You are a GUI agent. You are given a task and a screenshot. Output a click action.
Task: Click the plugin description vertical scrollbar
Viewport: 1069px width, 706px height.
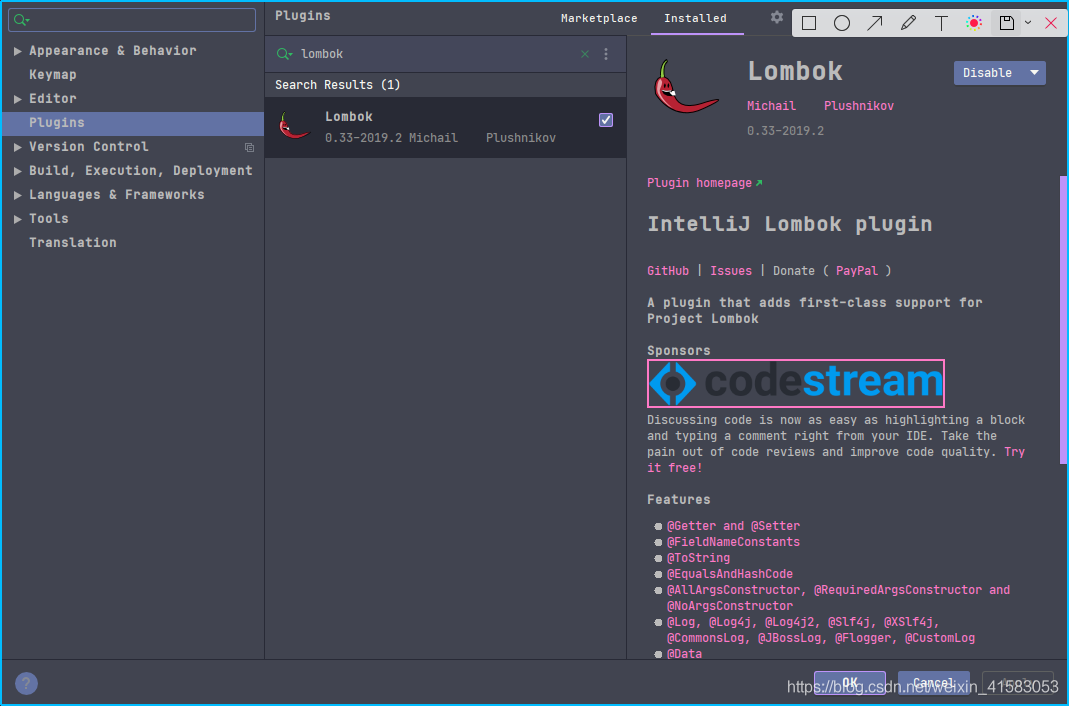(1063, 320)
